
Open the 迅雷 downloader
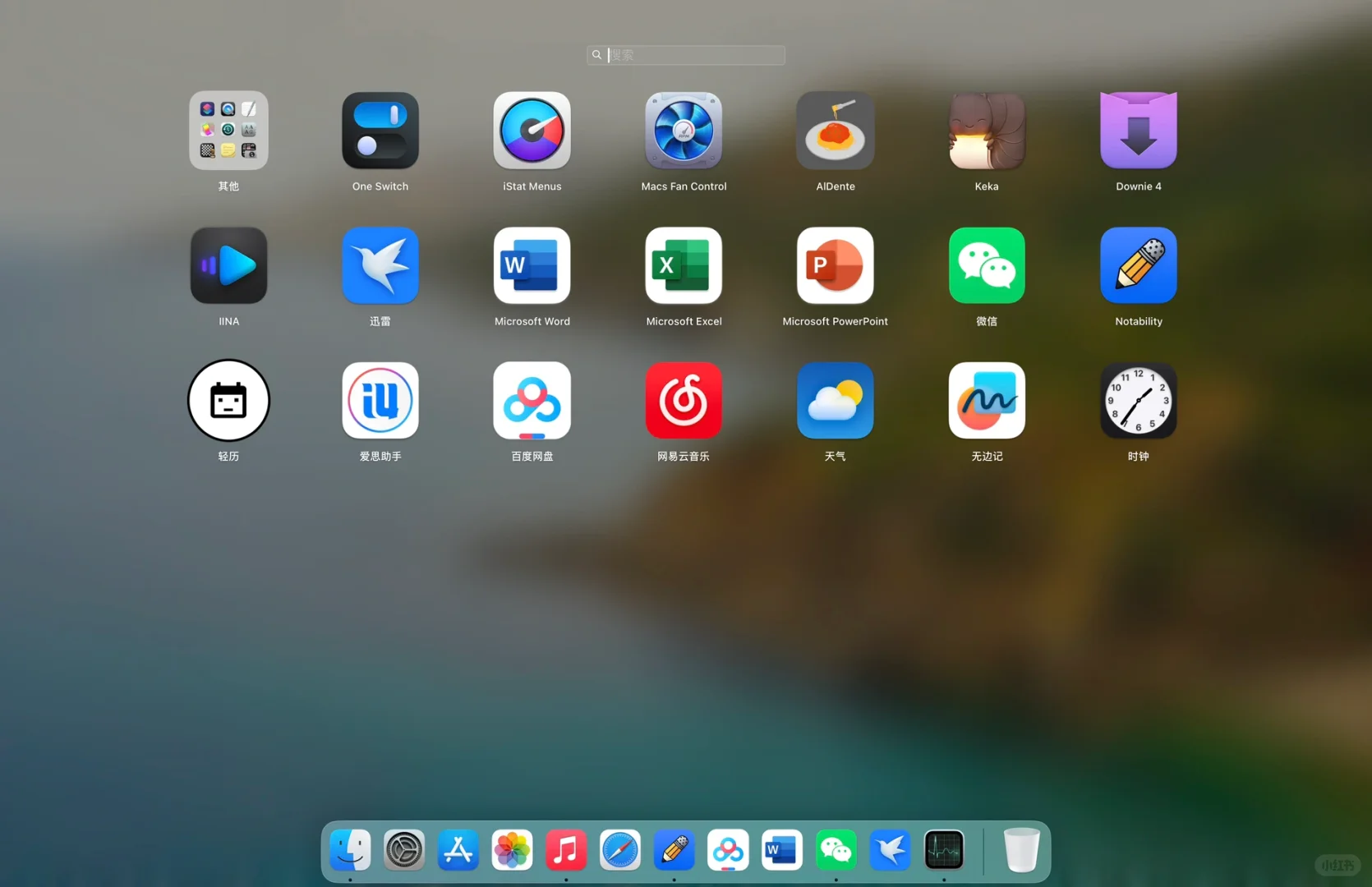tap(380, 265)
